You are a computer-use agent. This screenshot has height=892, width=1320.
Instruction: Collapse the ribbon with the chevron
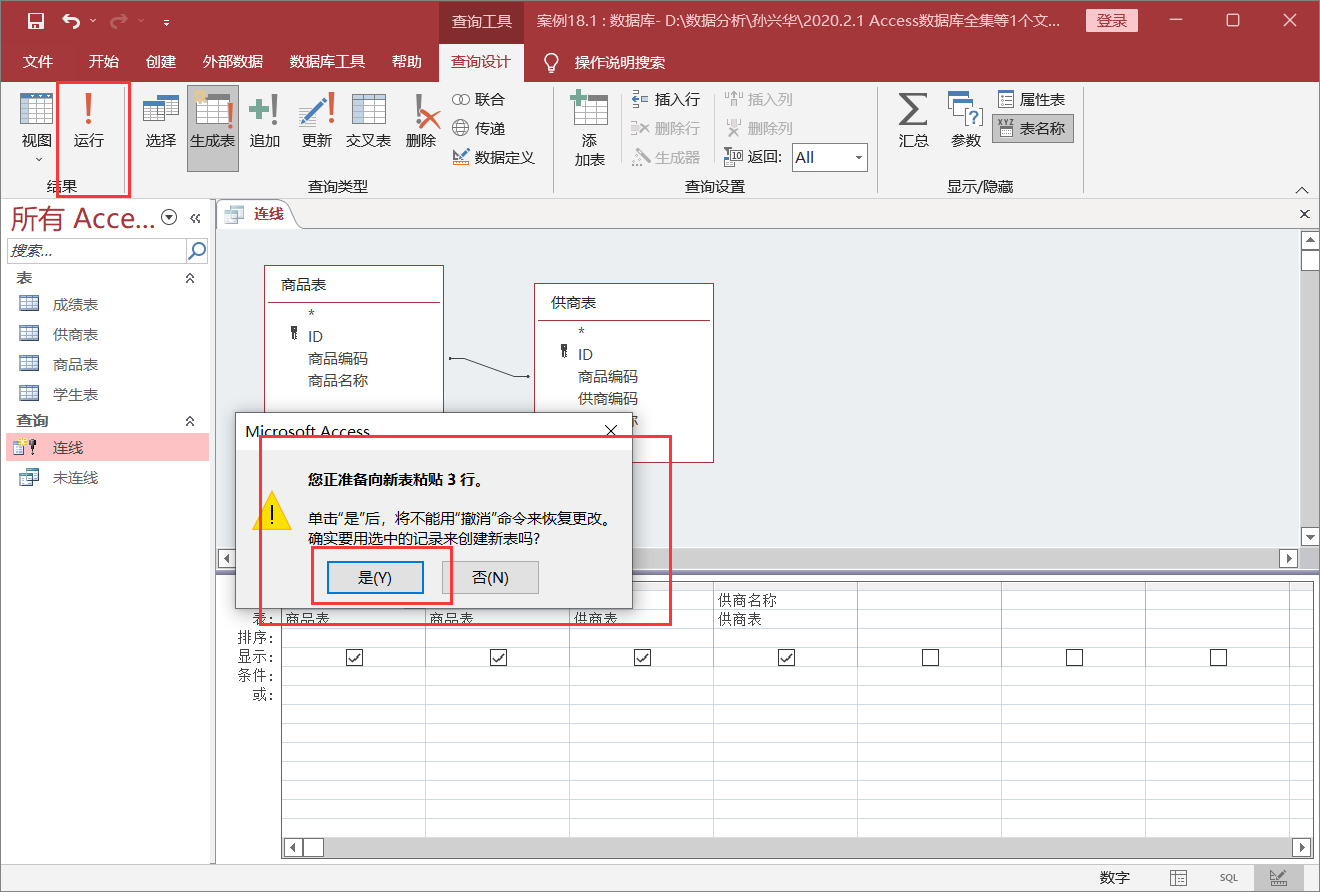coord(1302,189)
